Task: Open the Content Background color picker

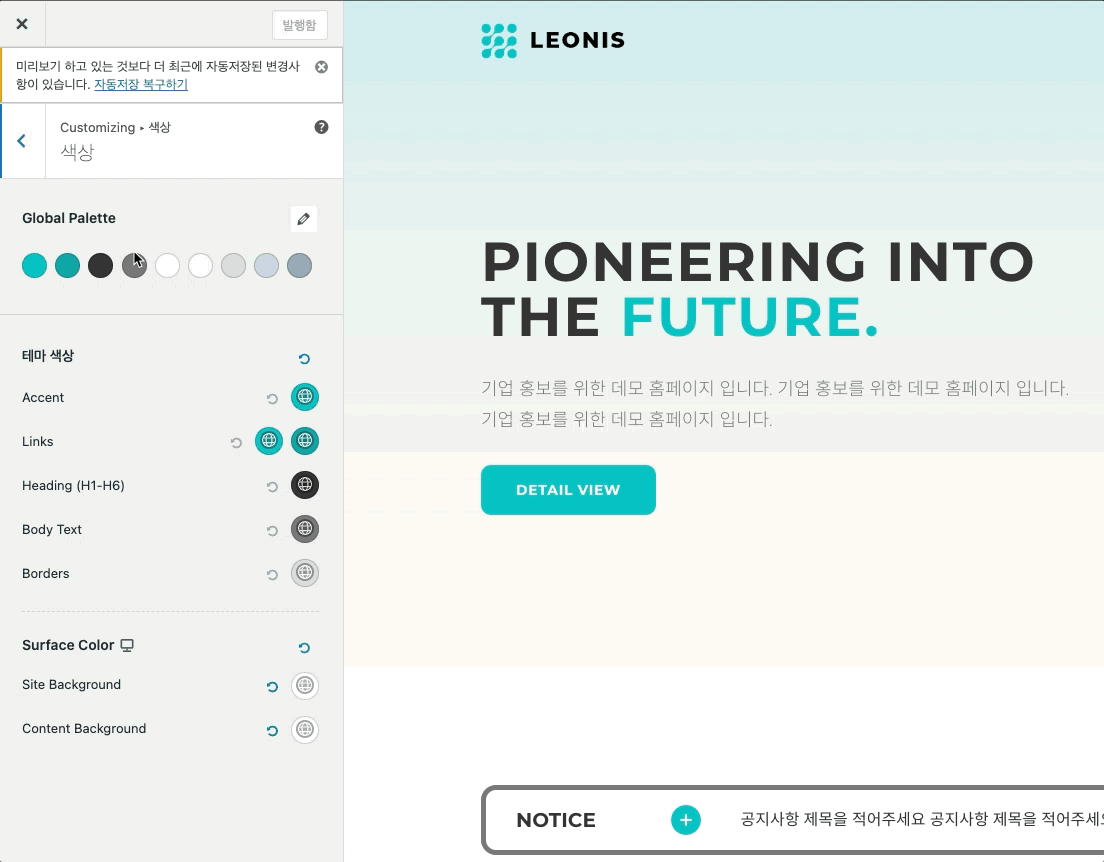Action: click(x=305, y=730)
